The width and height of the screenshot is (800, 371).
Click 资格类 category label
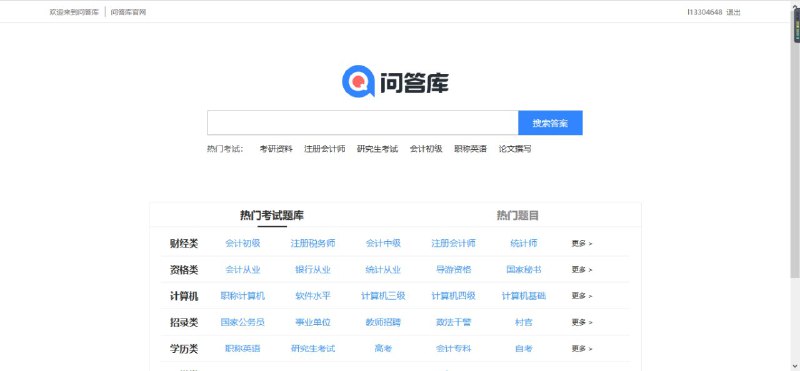pos(184,270)
